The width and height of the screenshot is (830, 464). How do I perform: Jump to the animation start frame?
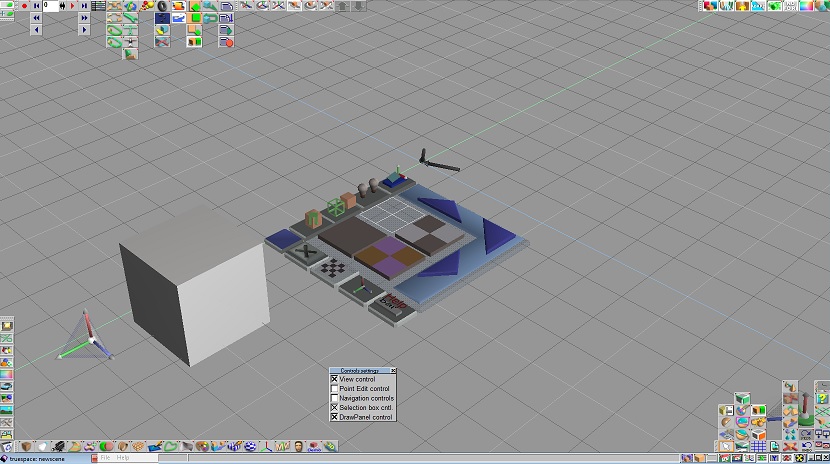36,6
